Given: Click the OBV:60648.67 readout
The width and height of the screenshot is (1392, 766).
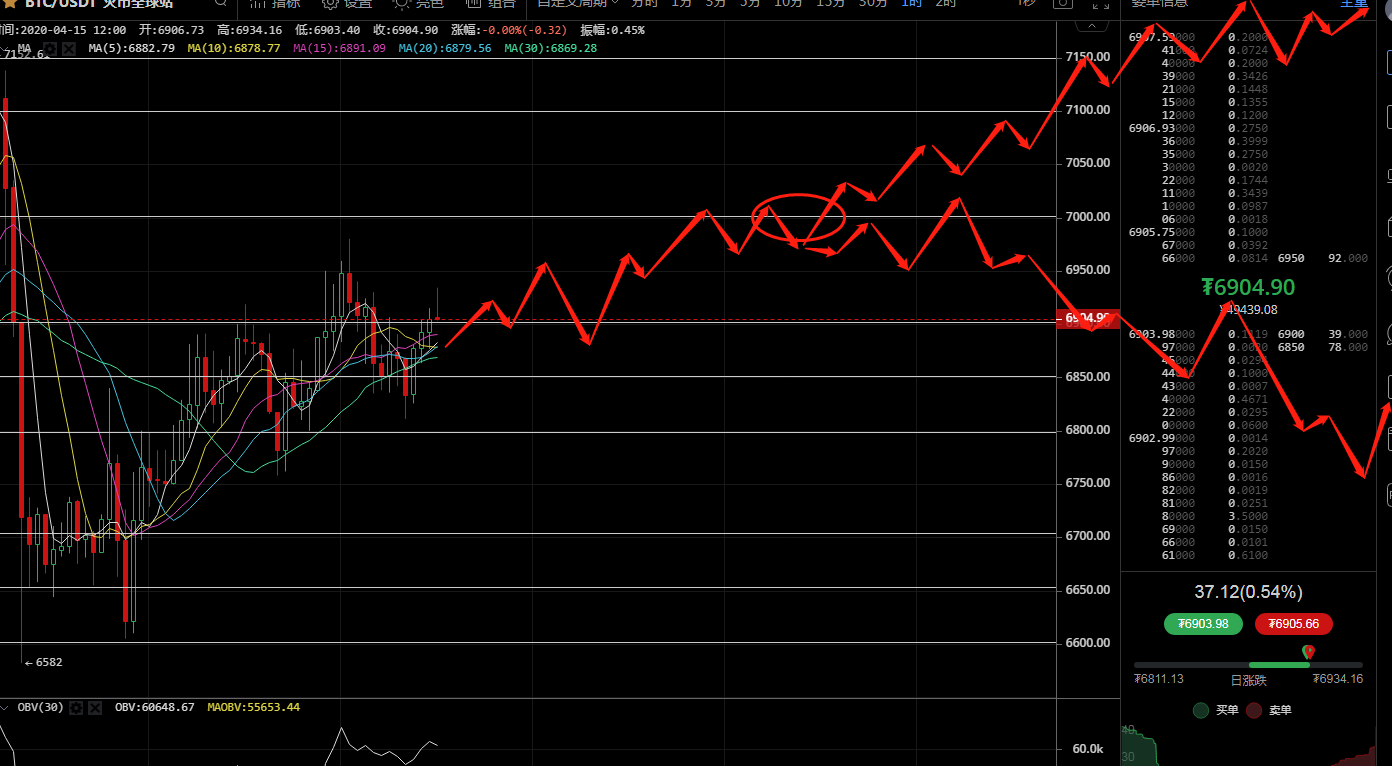Looking at the screenshot, I should click(154, 708).
